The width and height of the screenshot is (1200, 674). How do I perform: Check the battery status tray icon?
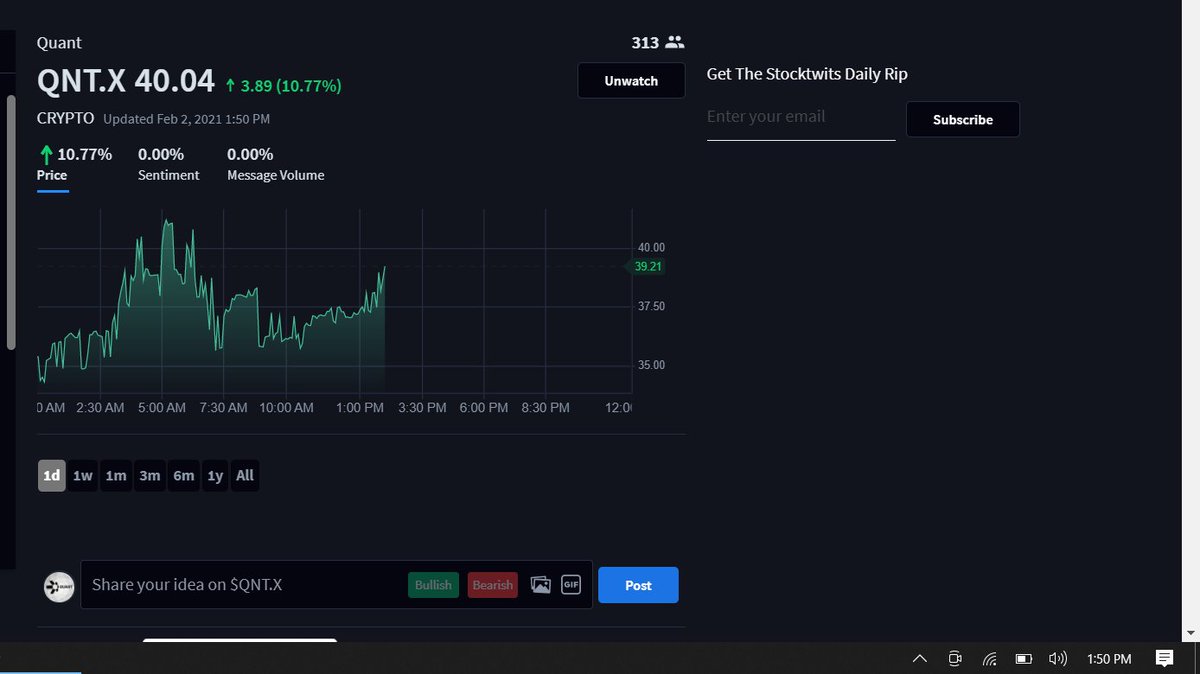click(1023, 659)
